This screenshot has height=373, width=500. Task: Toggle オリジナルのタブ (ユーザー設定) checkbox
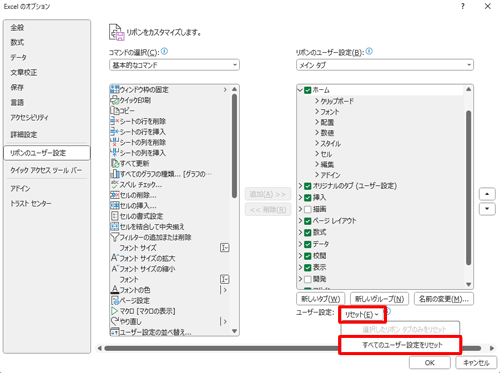(308, 186)
